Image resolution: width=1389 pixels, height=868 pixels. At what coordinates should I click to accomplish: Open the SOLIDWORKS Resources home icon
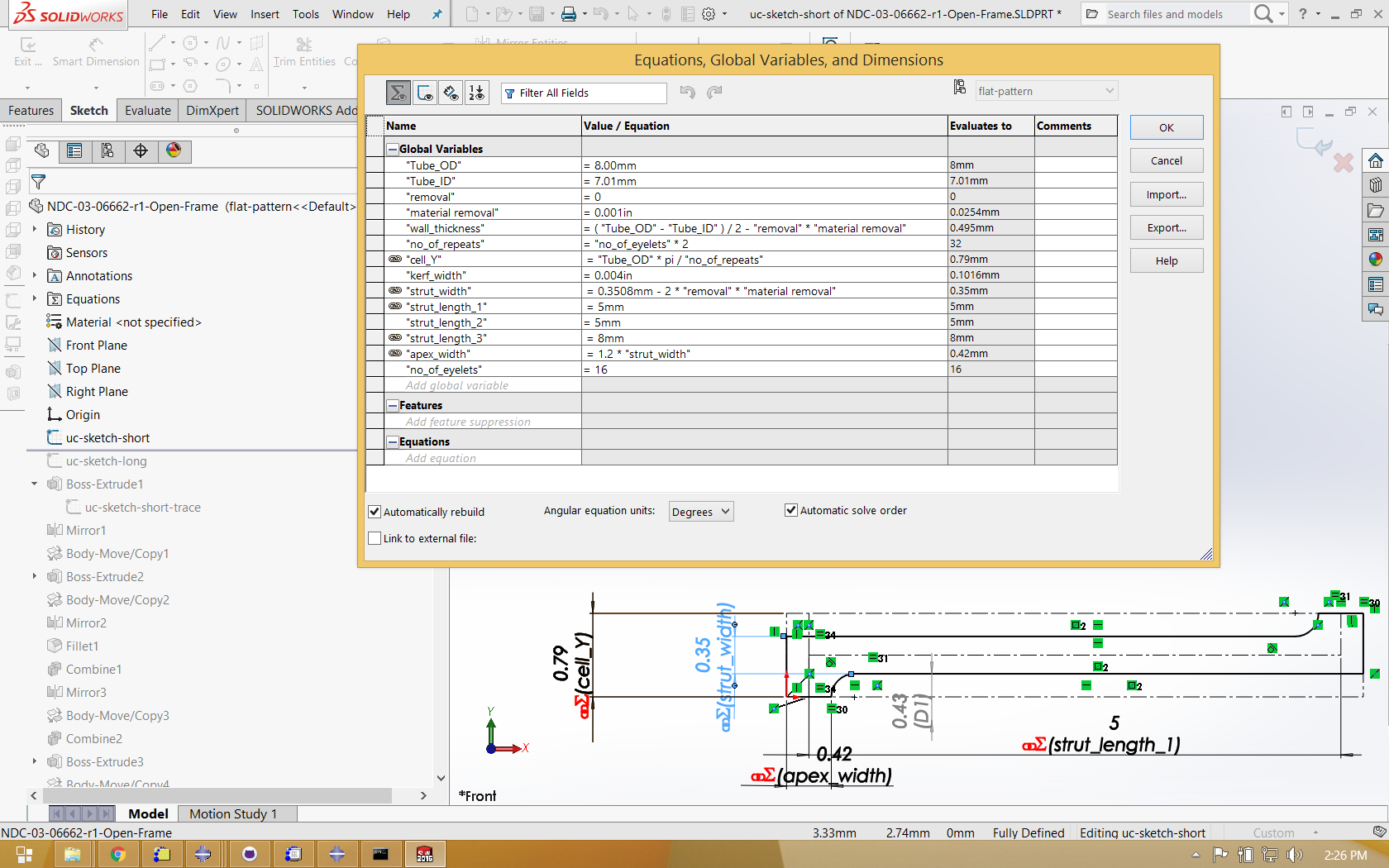(1376, 160)
